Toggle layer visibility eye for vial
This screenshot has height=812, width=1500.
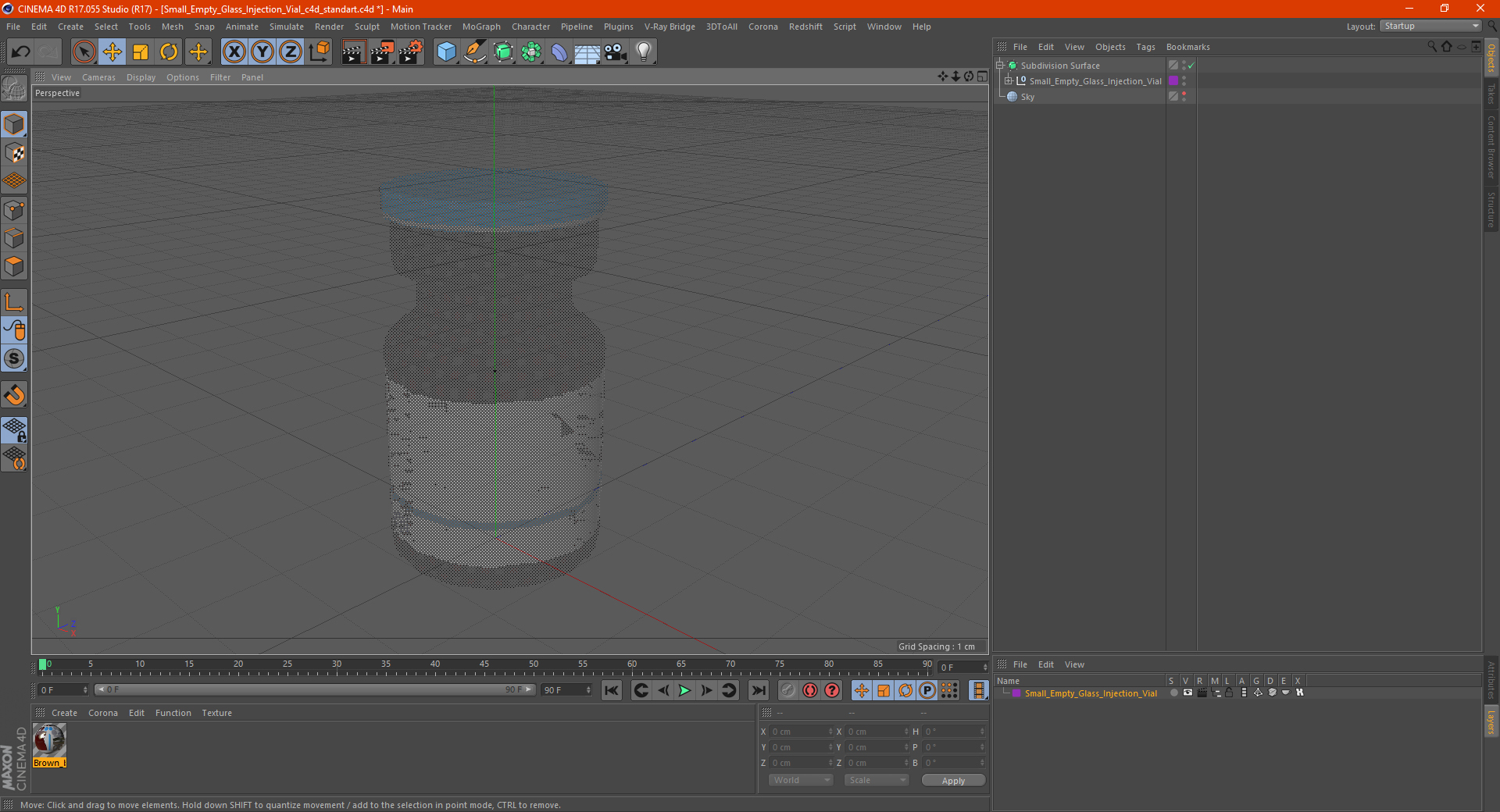pyautogui.click(x=1187, y=693)
